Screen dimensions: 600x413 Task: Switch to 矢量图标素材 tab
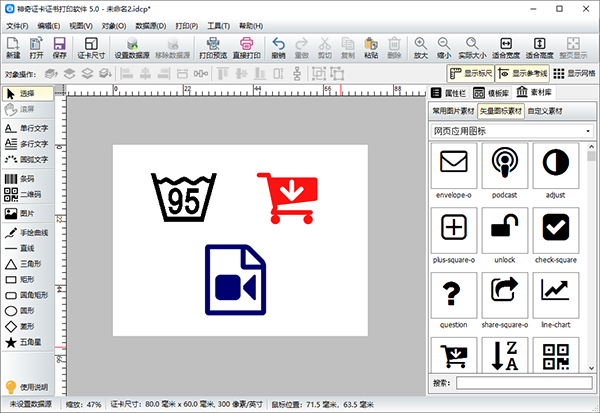click(501, 111)
